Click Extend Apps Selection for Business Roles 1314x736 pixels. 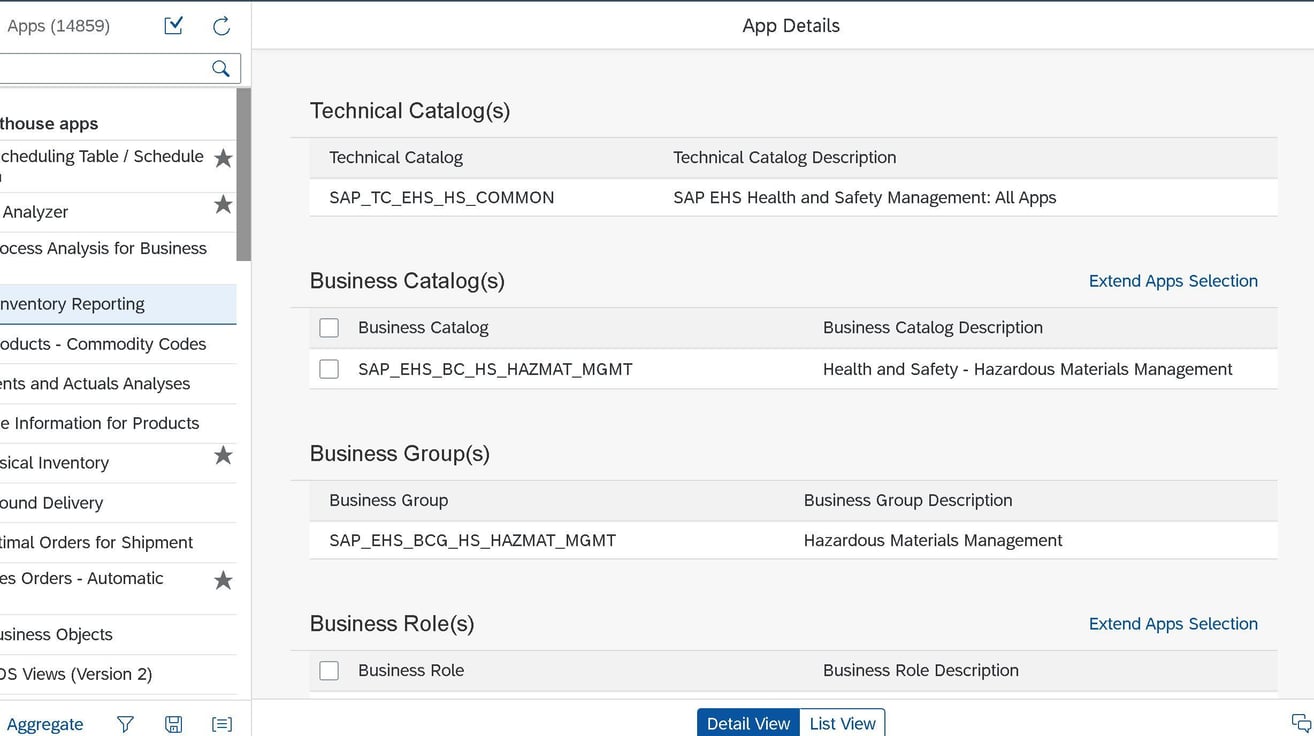[x=1172, y=623]
